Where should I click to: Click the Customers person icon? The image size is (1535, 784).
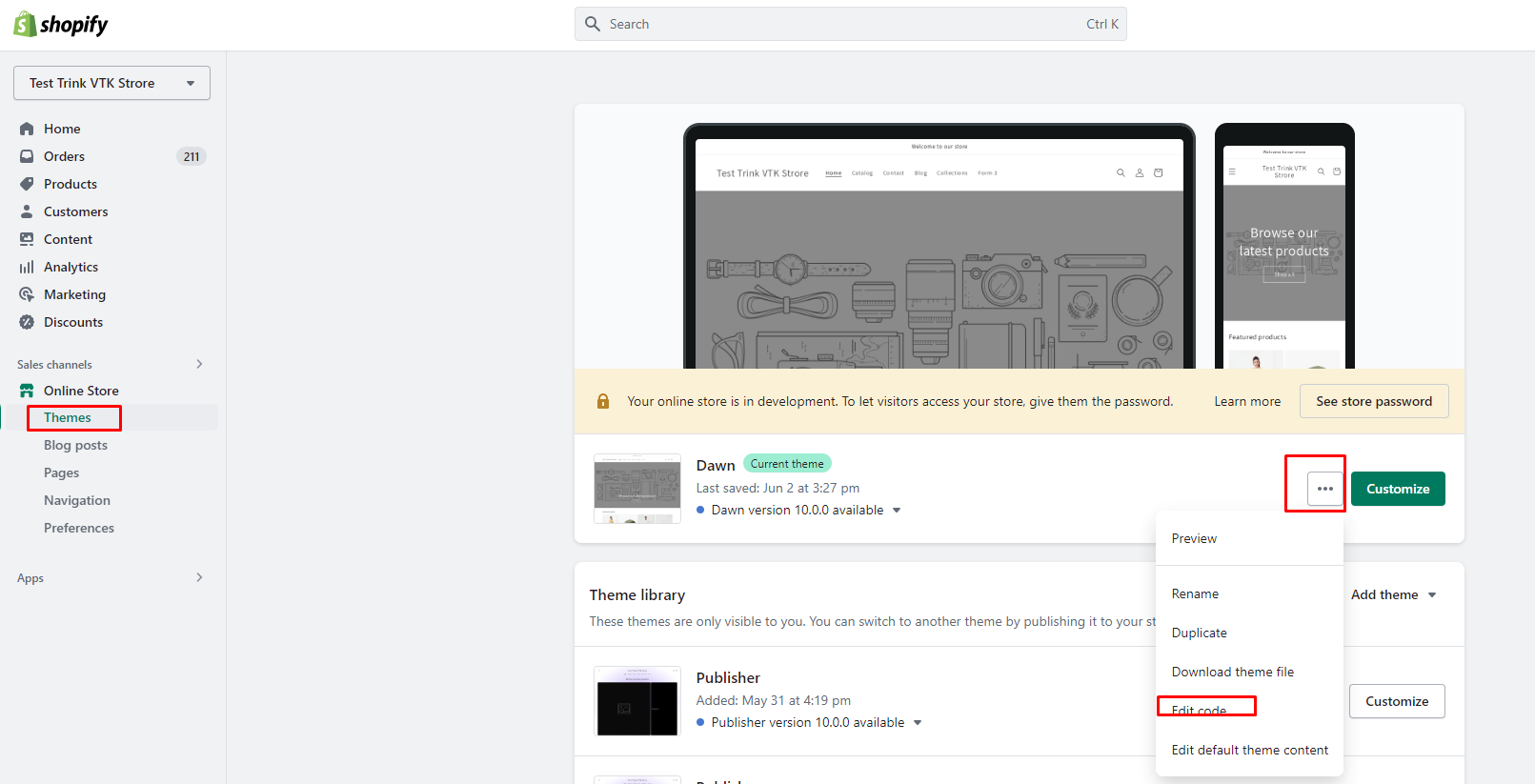pos(27,211)
